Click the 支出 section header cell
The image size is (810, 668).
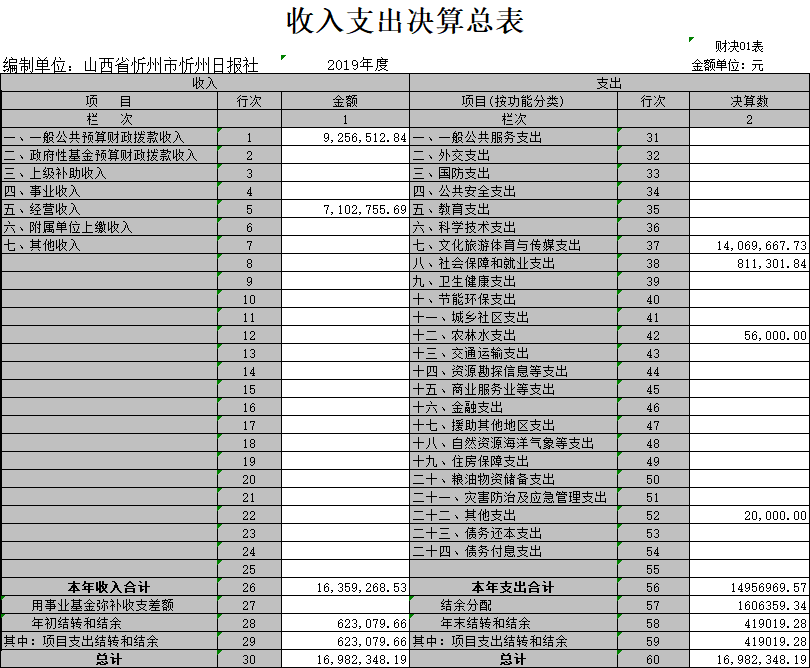tap(609, 83)
